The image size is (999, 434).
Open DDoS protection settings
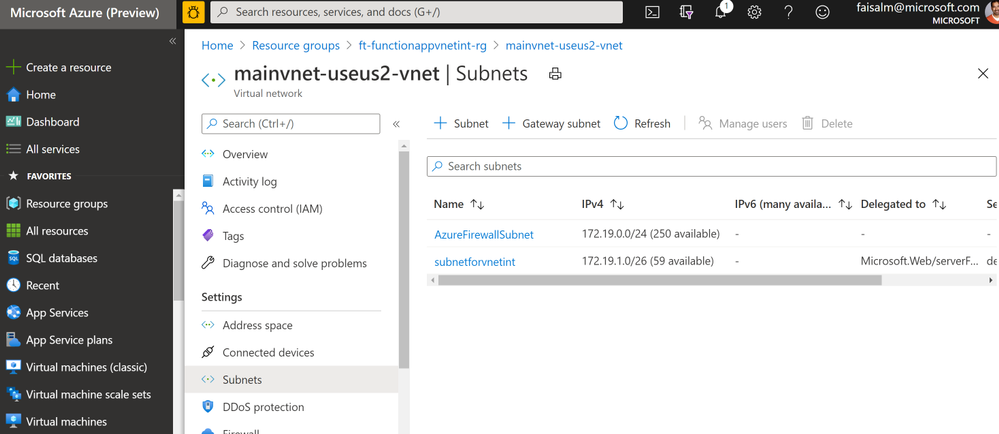tap(263, 407)
